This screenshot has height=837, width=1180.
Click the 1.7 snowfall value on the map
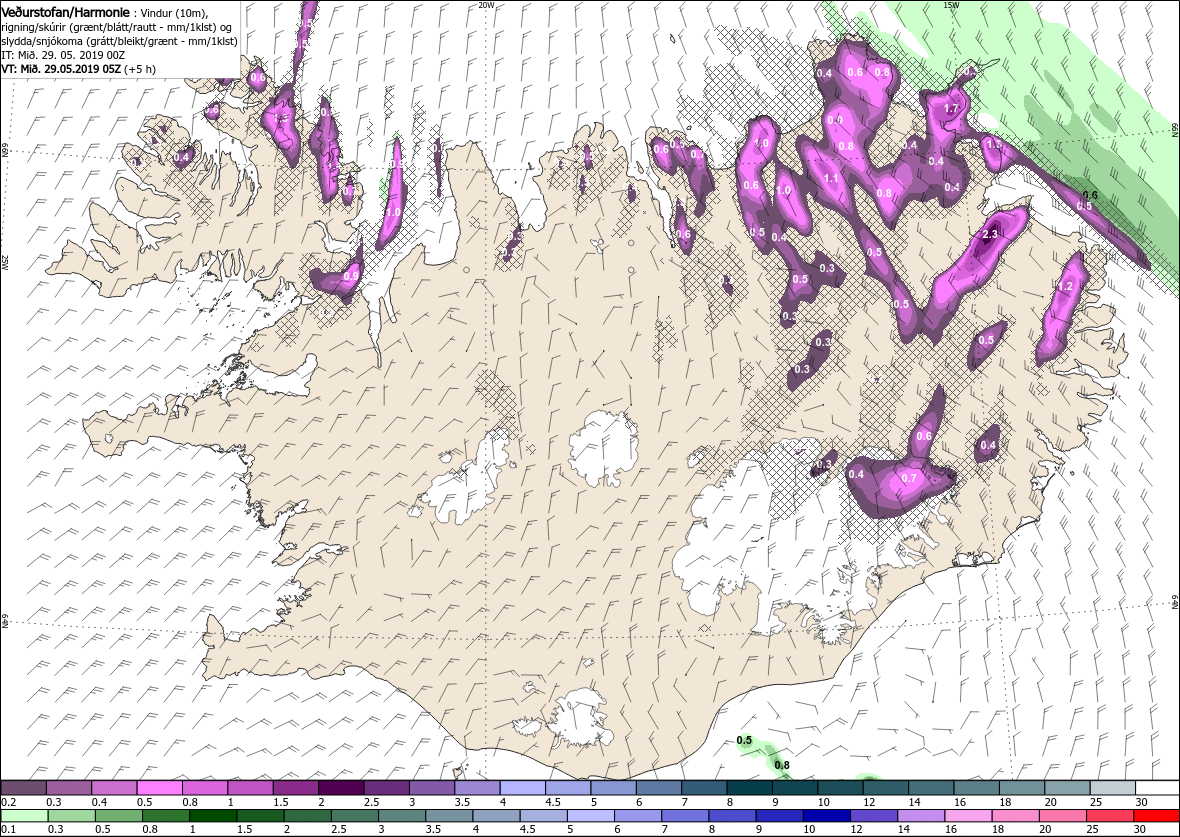[950, 108]
